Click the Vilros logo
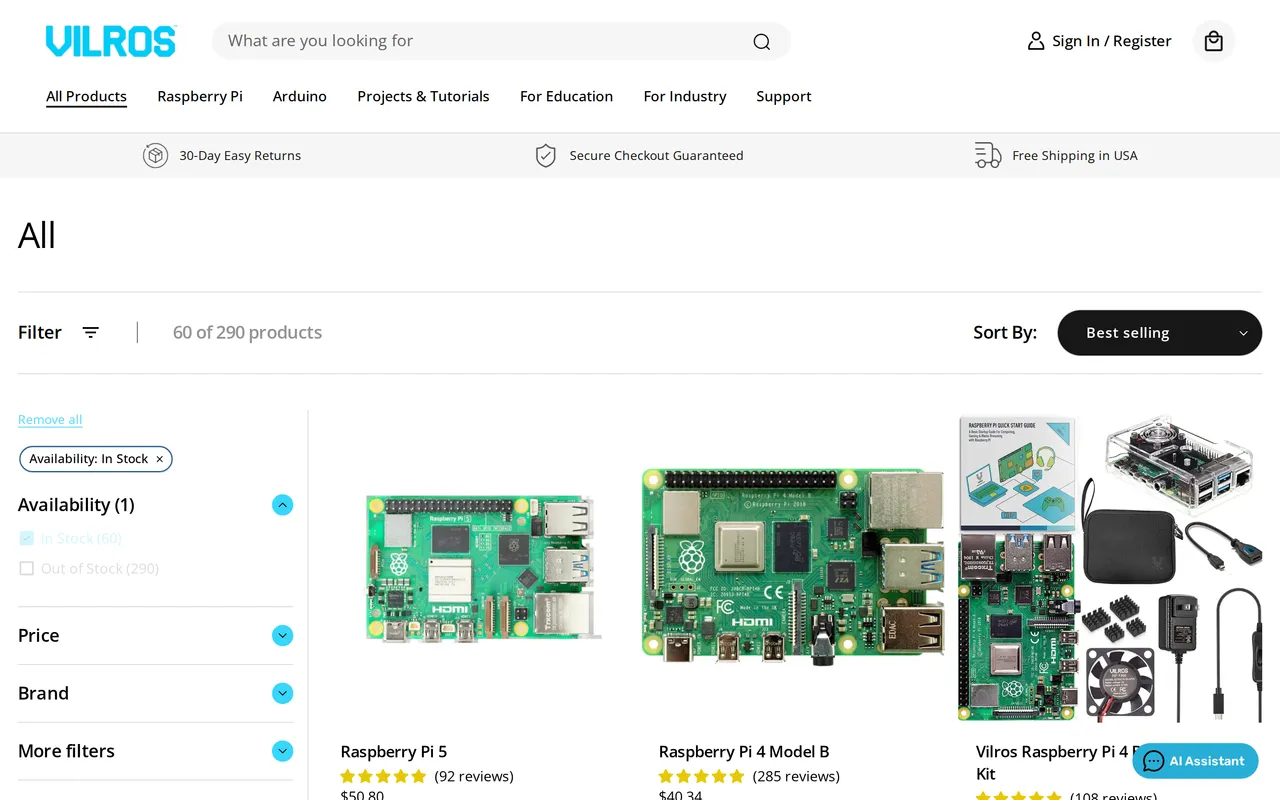This screenshot has width=1280, height=800. pos(111,41)
